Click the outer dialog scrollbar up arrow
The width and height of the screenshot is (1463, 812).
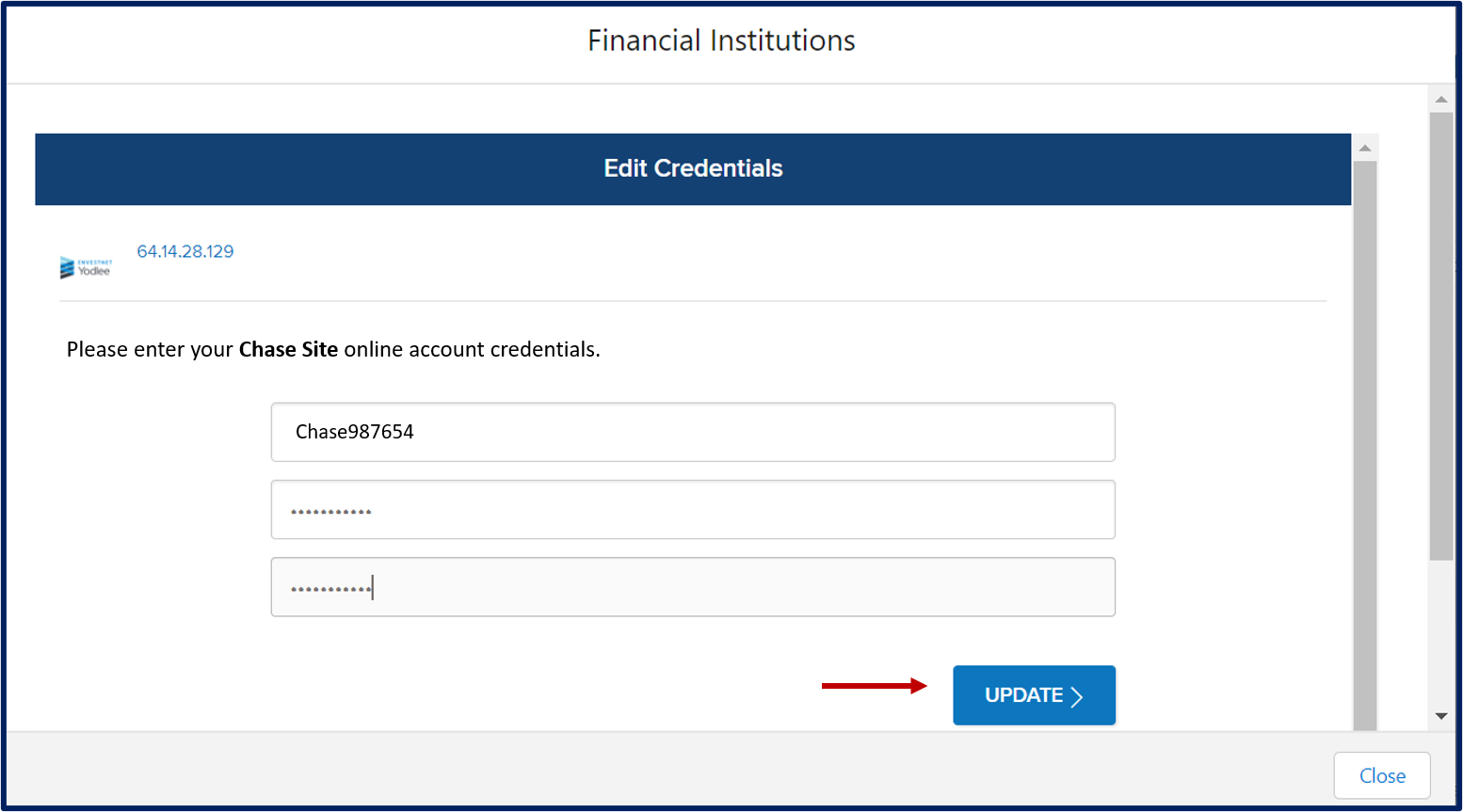(x=1440, y=99)
